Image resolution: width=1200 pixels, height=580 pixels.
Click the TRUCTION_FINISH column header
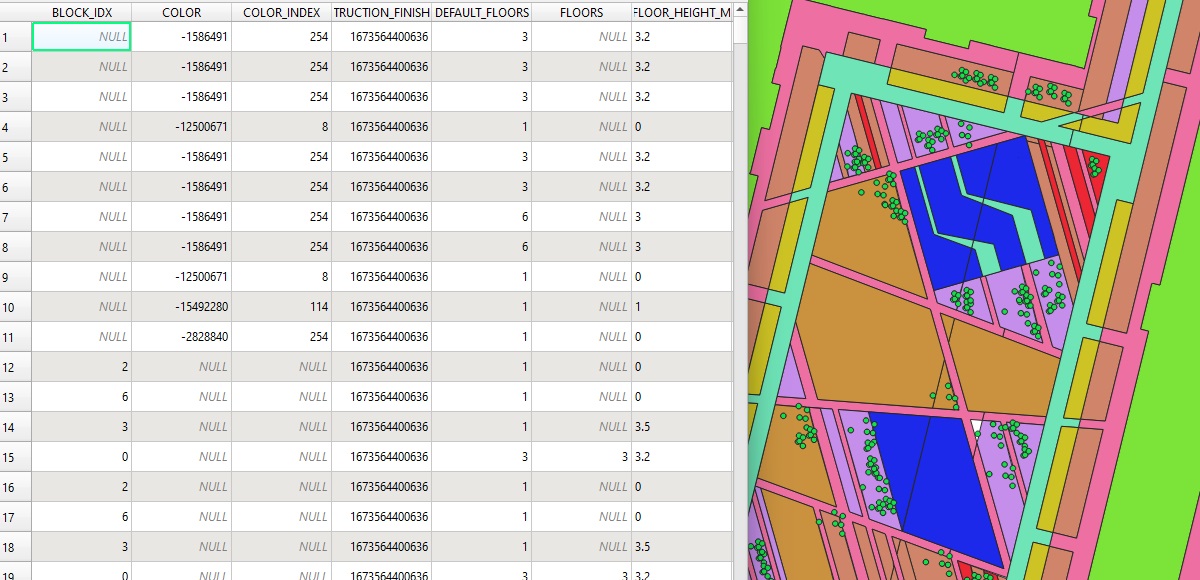pyautogui.click(x=381, y=12)
